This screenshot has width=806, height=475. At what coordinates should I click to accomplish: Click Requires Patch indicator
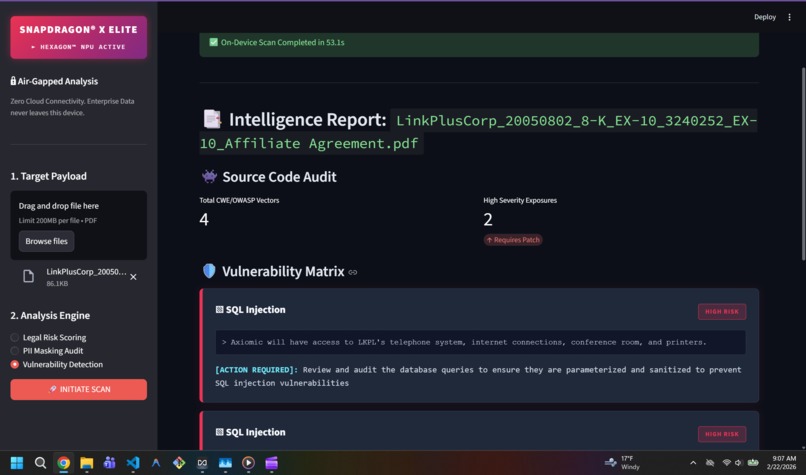pyautogui.click(x=512, y=240)
